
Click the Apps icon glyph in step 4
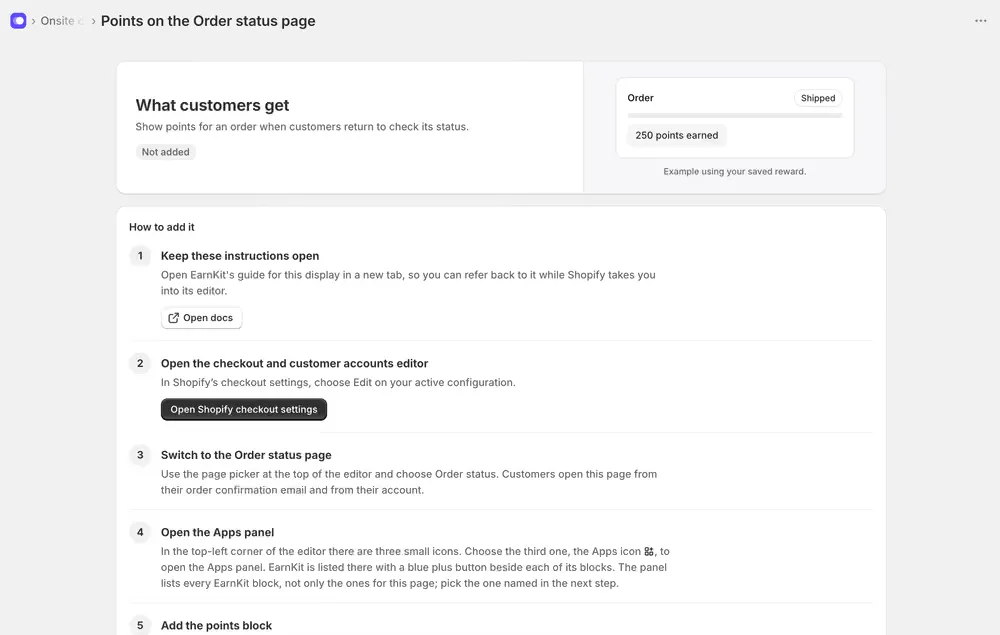coord(649,551)
